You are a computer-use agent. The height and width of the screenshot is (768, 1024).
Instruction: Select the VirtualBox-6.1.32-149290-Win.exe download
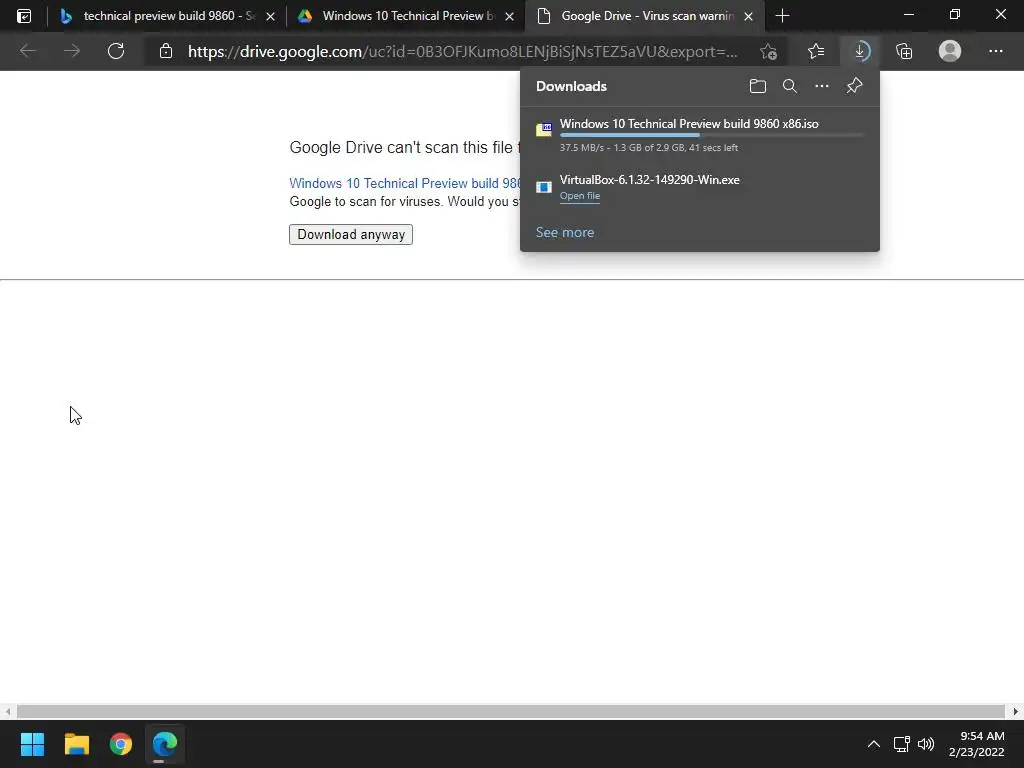(x=699, y=187)
